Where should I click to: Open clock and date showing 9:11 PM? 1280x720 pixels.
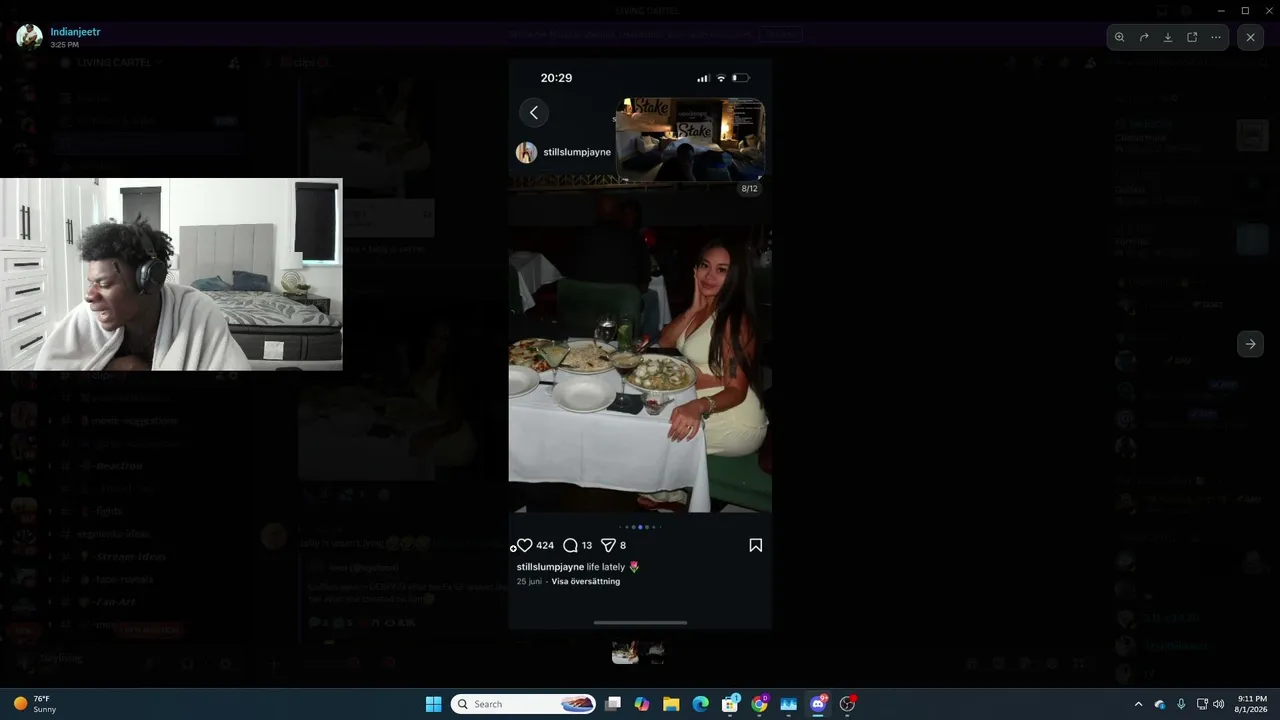(1253, 704)
